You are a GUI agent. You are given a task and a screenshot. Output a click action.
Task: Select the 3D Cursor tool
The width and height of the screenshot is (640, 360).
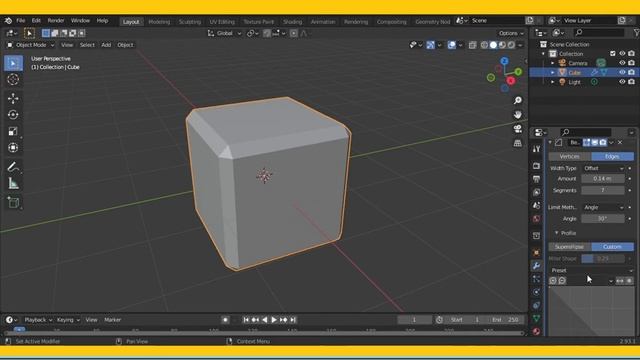(13, 79)
